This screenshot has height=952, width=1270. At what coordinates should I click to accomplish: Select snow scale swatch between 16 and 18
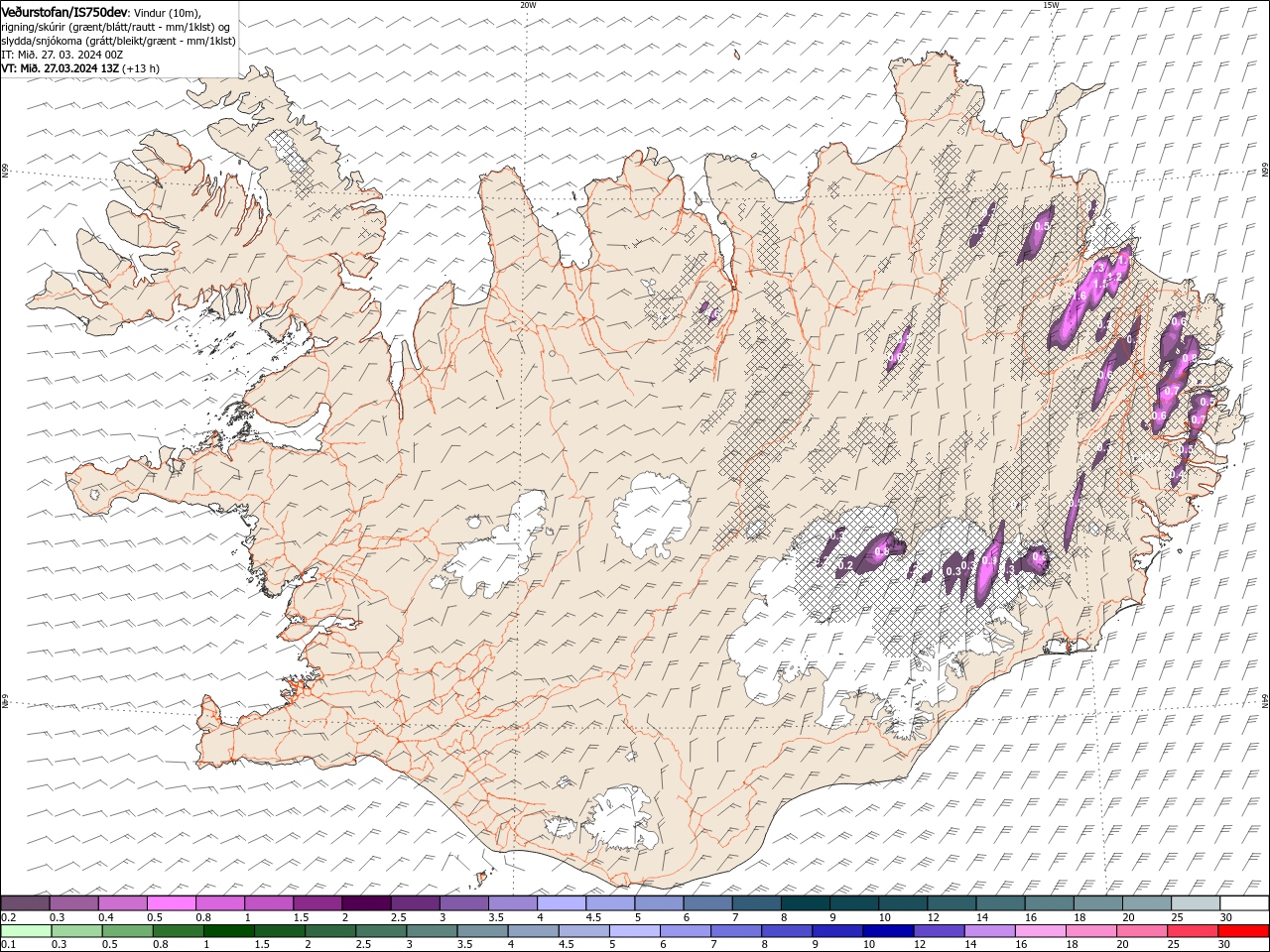1048,903
